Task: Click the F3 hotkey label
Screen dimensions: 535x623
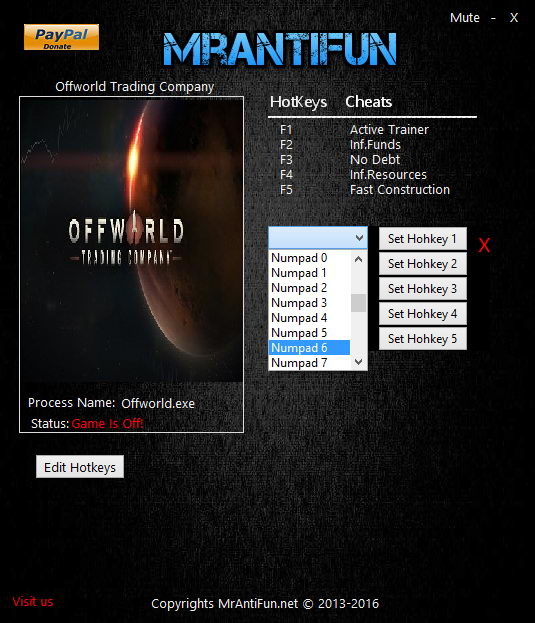Action: point(286,160)
